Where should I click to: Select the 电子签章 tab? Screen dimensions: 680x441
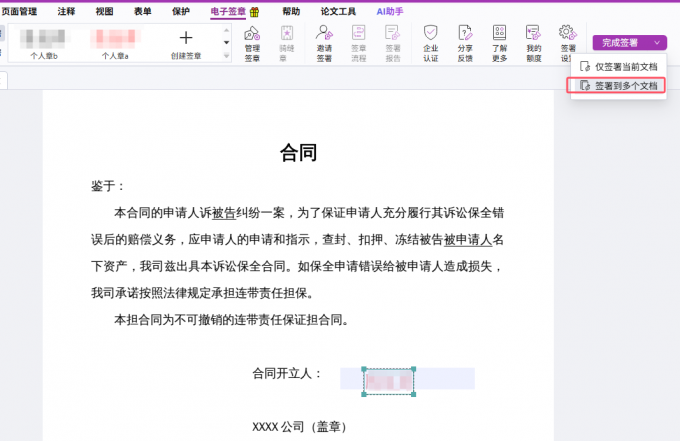[x=228, y=12]
